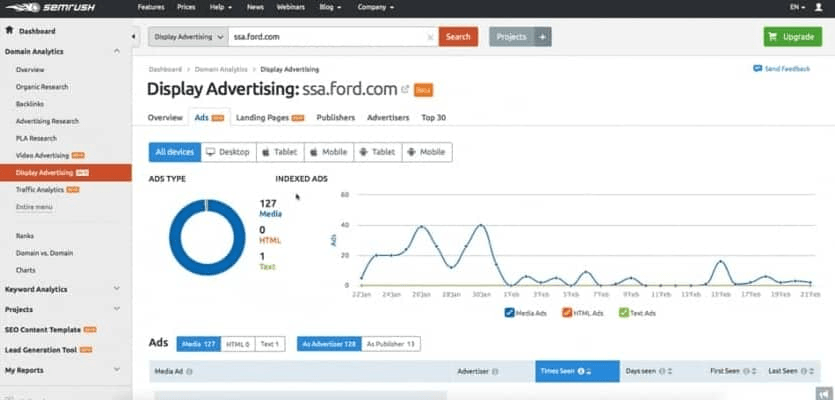Go to Dashboard in the sidebar
The image size is (835, 400).
coord(37,31)
